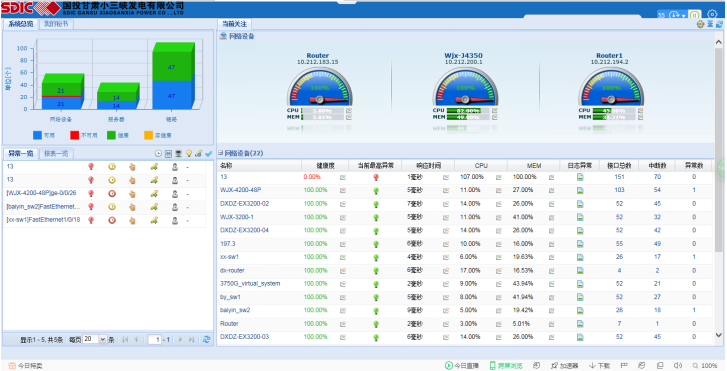The width and height of the screenshot is (727, 371).
Task: Open device link baiyin_sw2 in the table
Action: point(235,310)
